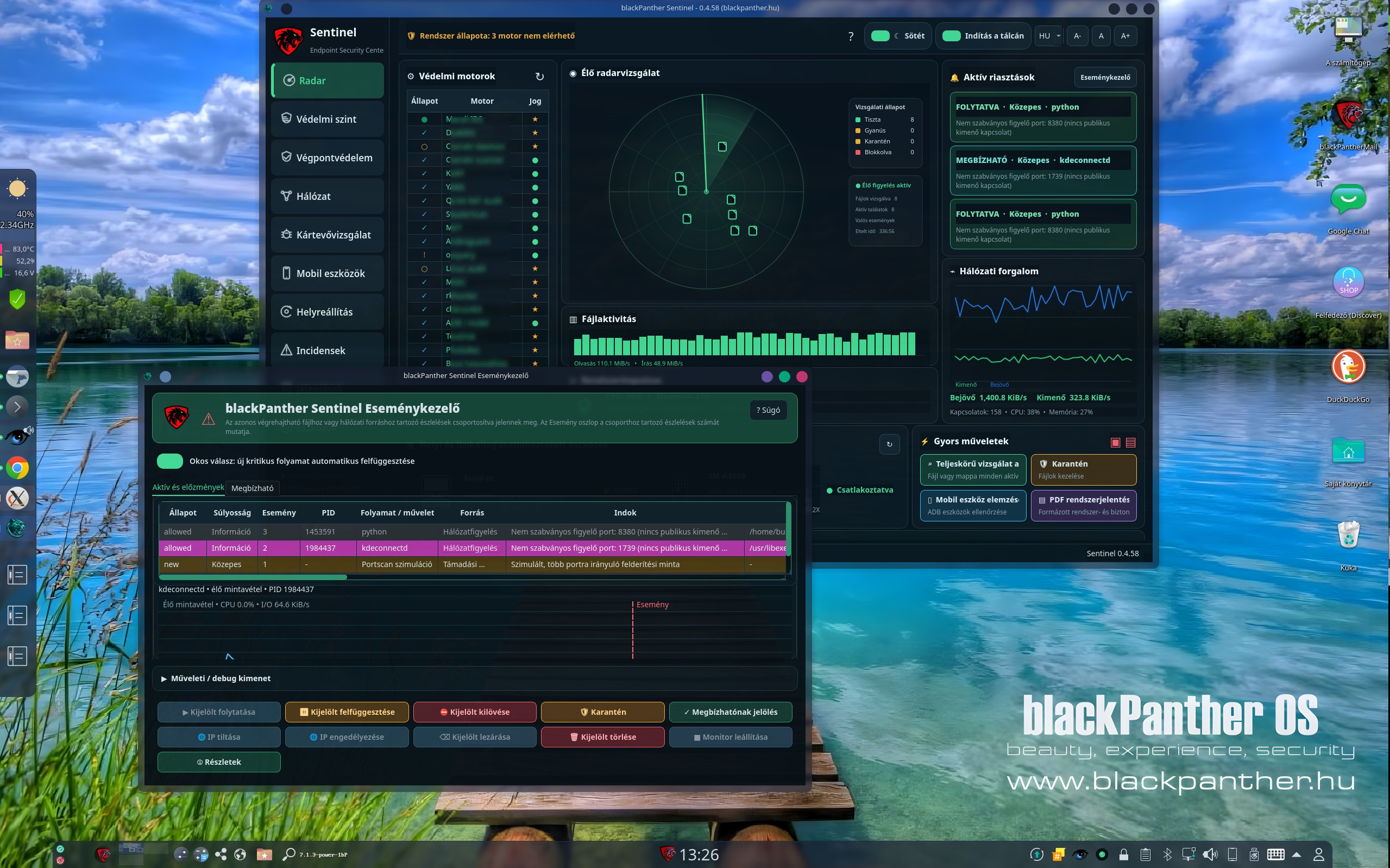Go to Végpontvédelem in the sidebar
Viewport: 1390px width, 868px height.
point(328,158)
